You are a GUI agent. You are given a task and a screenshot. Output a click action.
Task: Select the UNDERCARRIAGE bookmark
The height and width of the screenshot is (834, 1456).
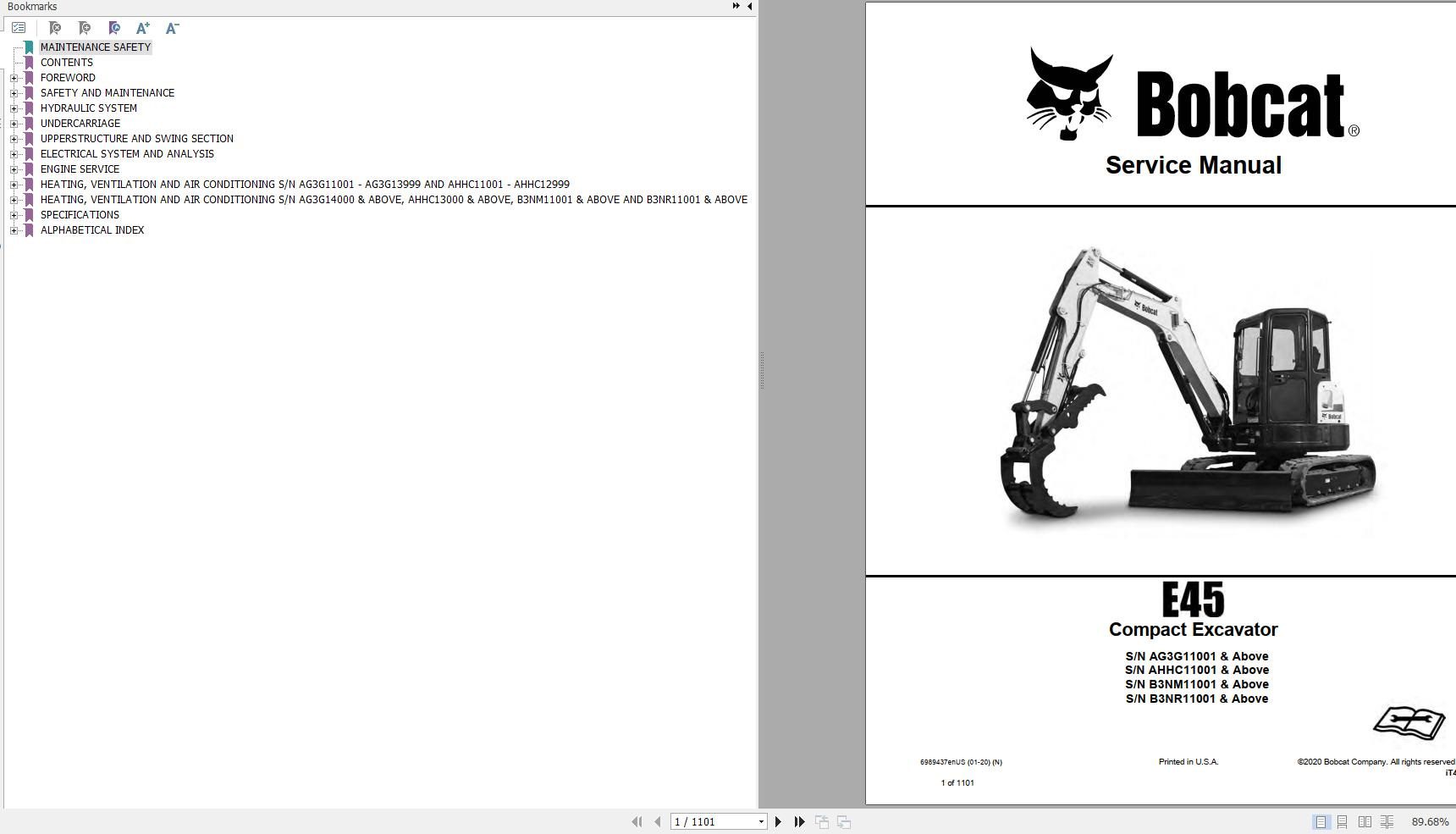click(80, 123)
